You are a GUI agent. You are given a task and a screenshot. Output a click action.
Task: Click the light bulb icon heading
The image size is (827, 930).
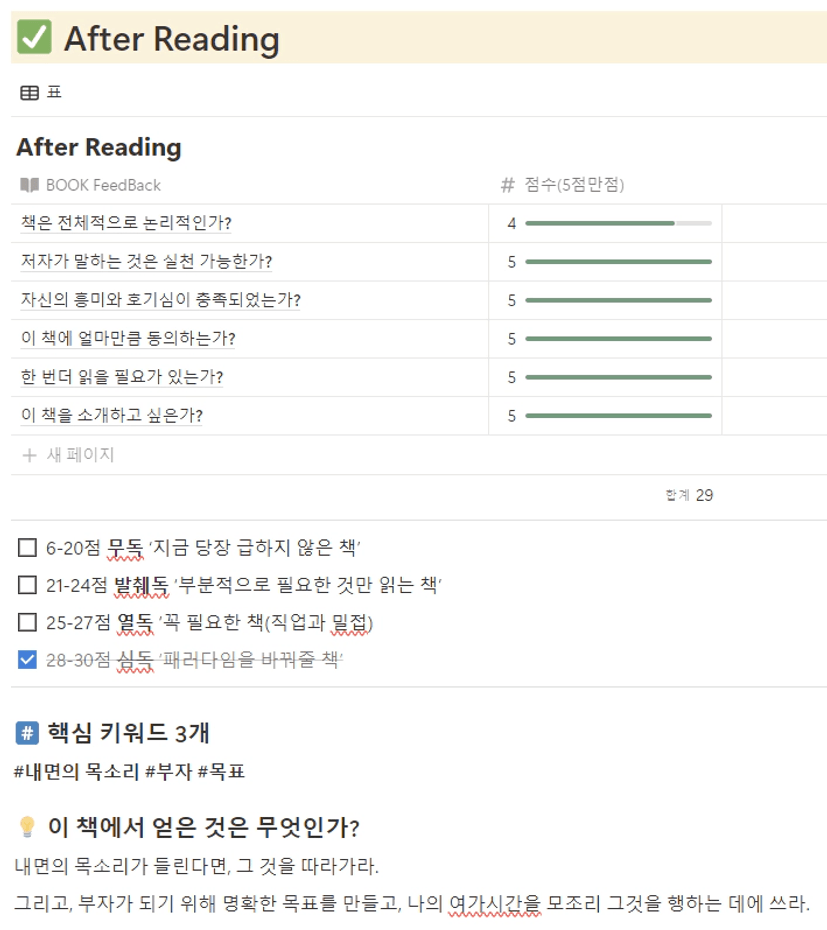(27, 826)
